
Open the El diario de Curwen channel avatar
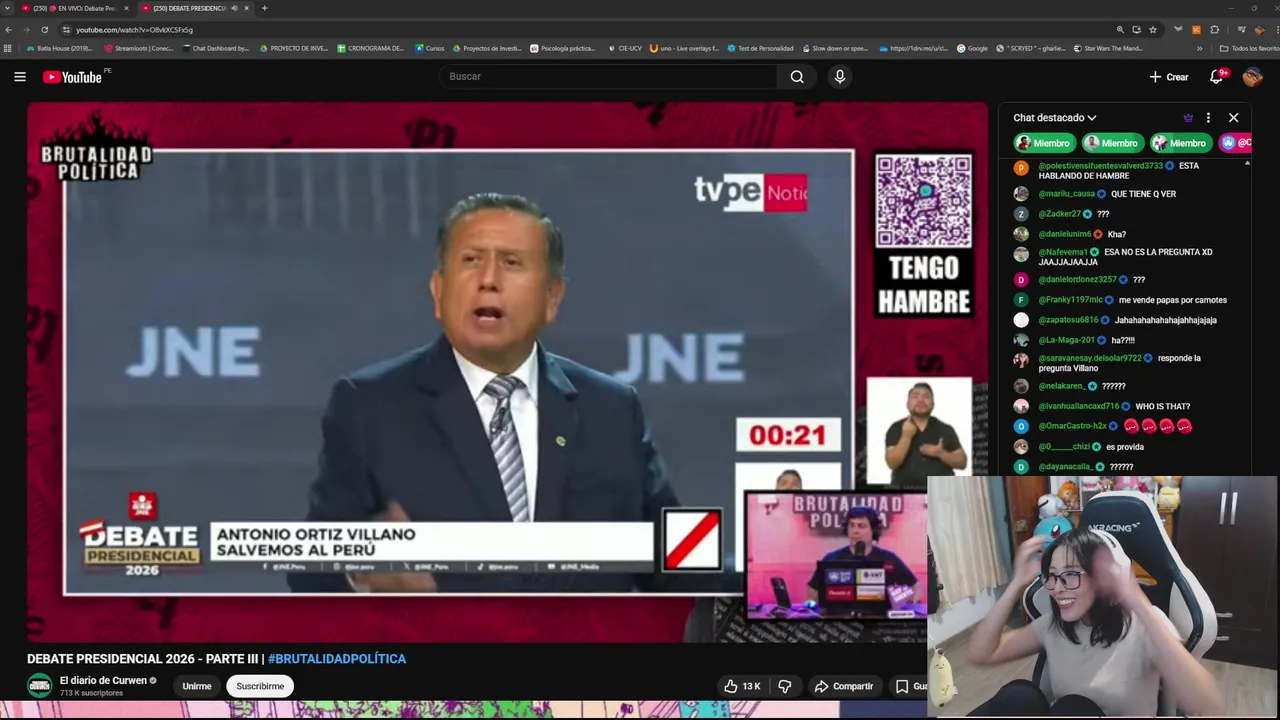[40, 686]
